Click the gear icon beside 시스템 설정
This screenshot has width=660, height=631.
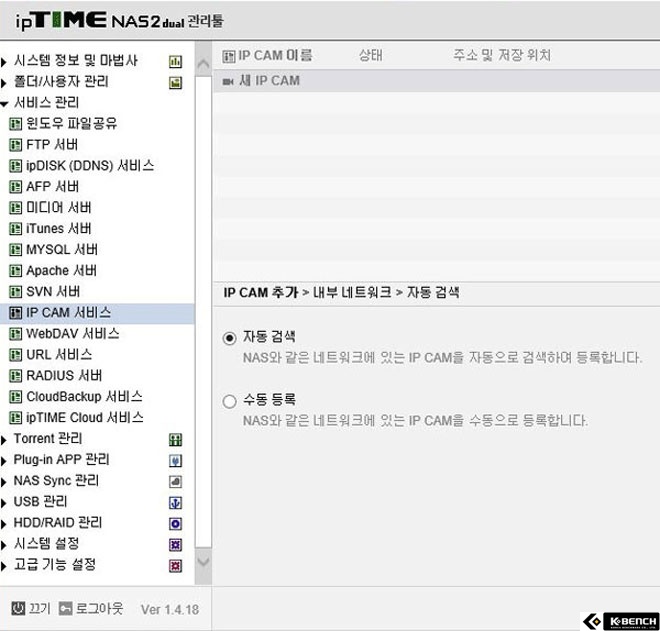176,545
